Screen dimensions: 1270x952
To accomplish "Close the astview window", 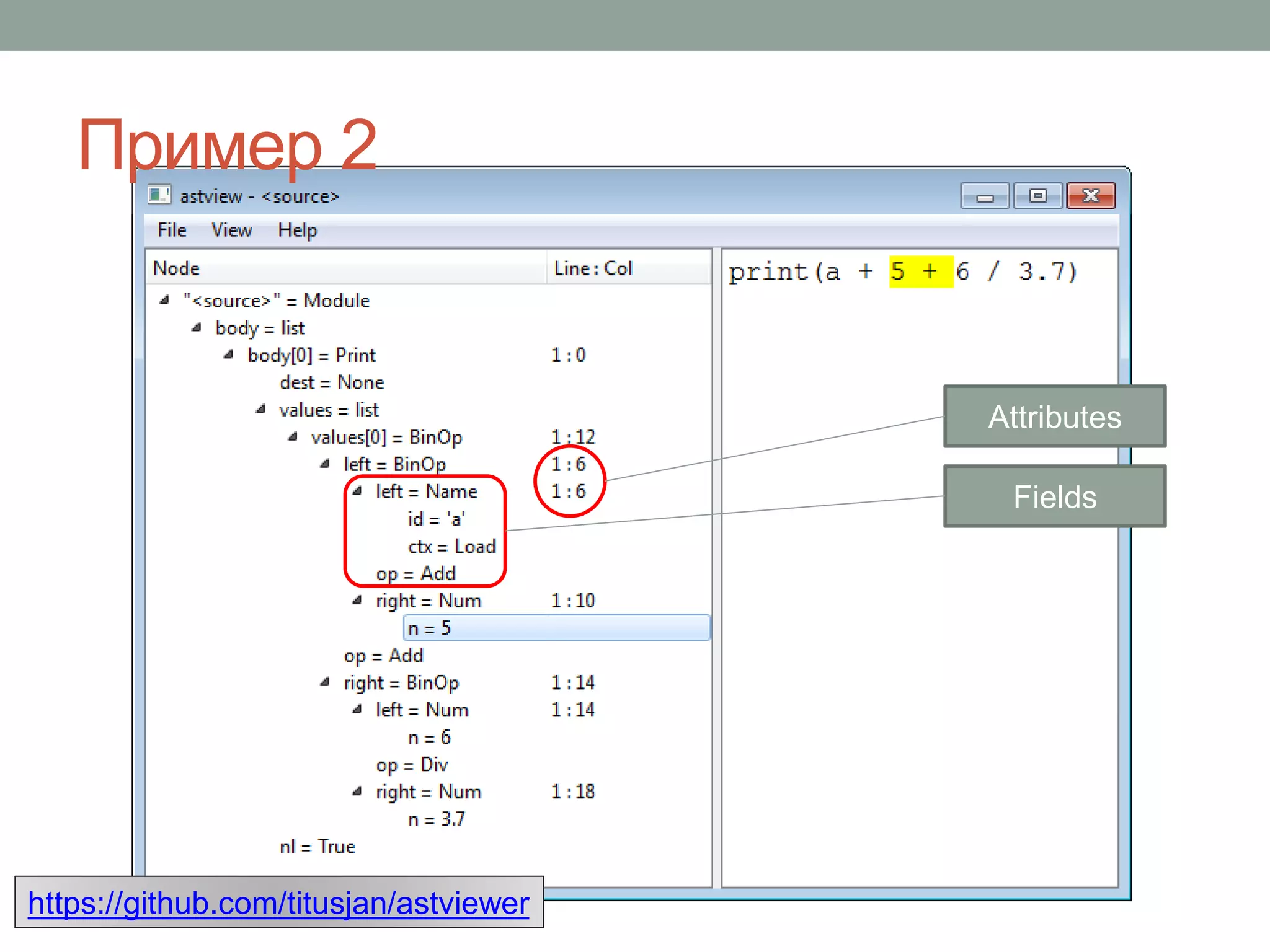I will tap(1091, 196).
